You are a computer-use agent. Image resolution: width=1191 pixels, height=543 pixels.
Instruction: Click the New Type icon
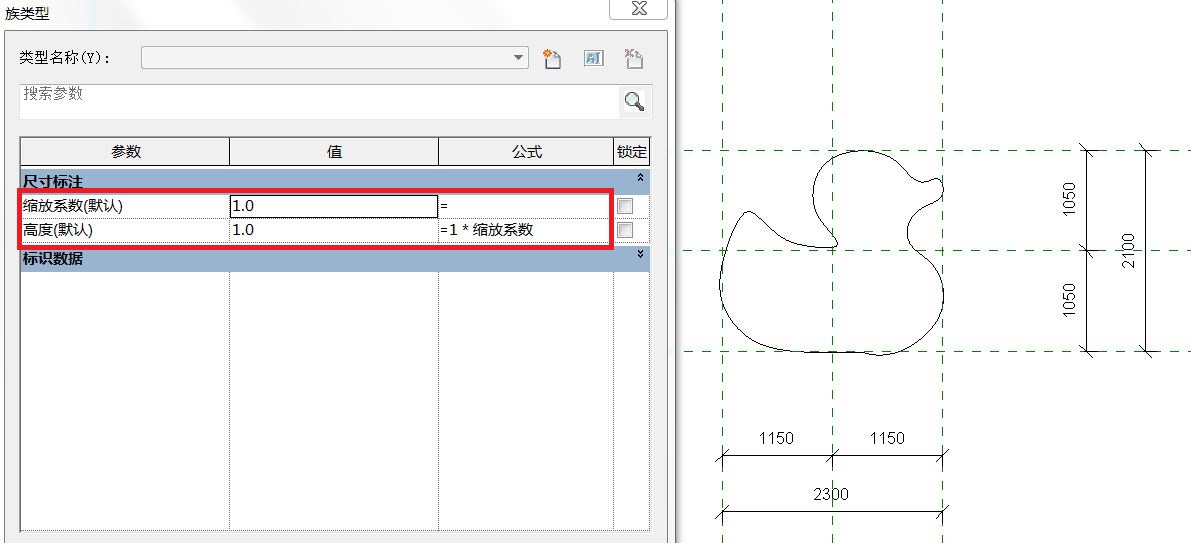pos(552,58)
